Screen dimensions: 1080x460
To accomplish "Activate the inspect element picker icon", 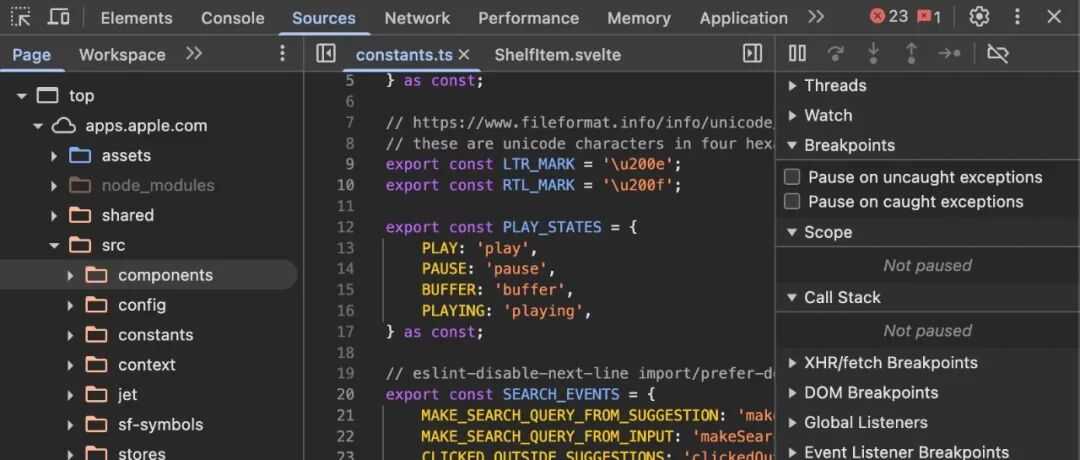I will coord(21,17).
